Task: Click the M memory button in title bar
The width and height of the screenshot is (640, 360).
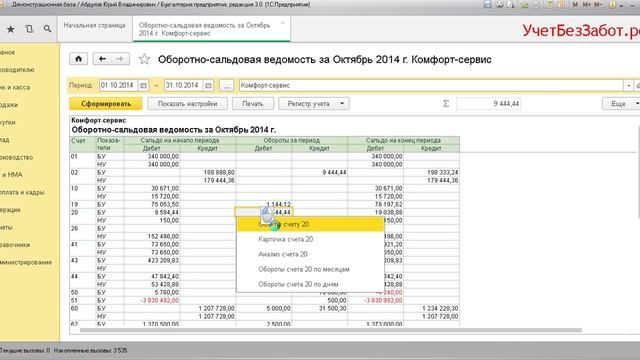Action: 576,4
